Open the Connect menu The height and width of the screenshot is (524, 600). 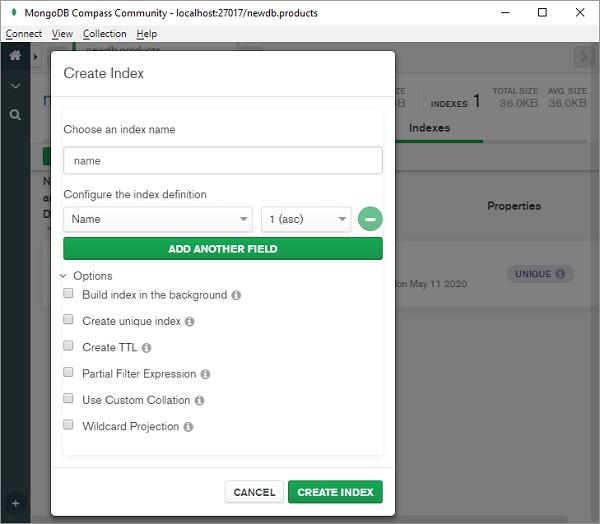pyautogui.click(x=24, y=34)
